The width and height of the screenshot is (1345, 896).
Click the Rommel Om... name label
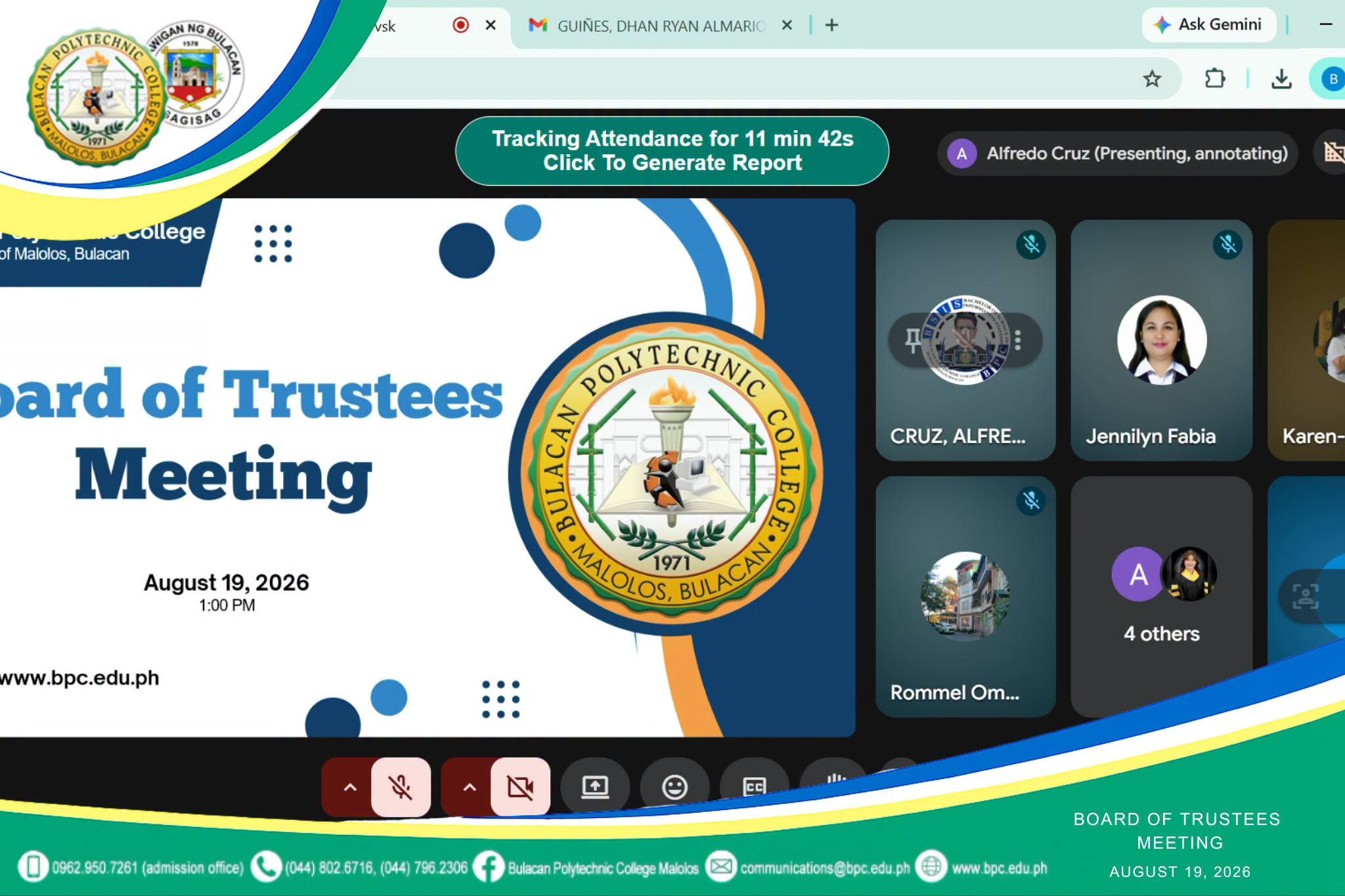[955, 693]
